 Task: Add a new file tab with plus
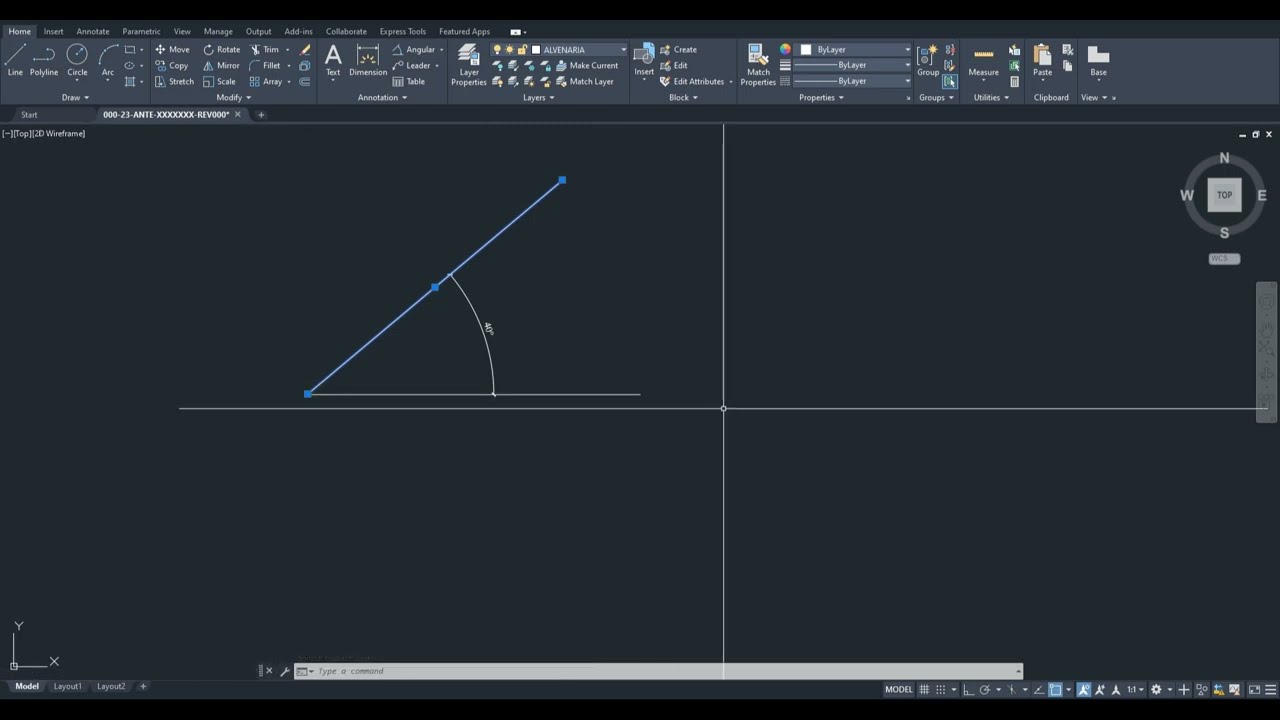261,114
